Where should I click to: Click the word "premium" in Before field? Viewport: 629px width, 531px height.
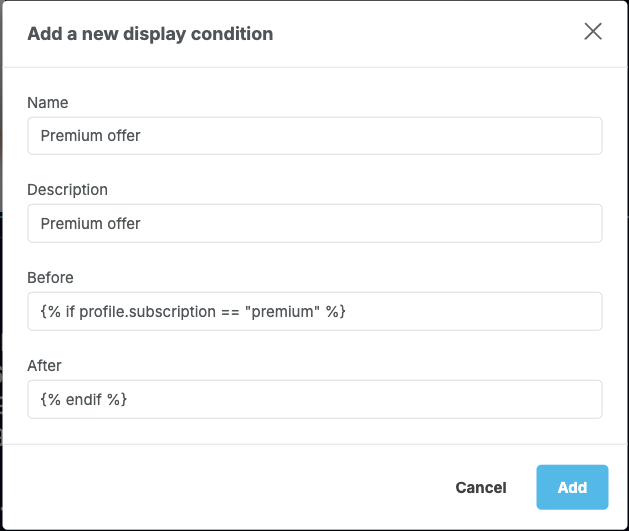281,311
